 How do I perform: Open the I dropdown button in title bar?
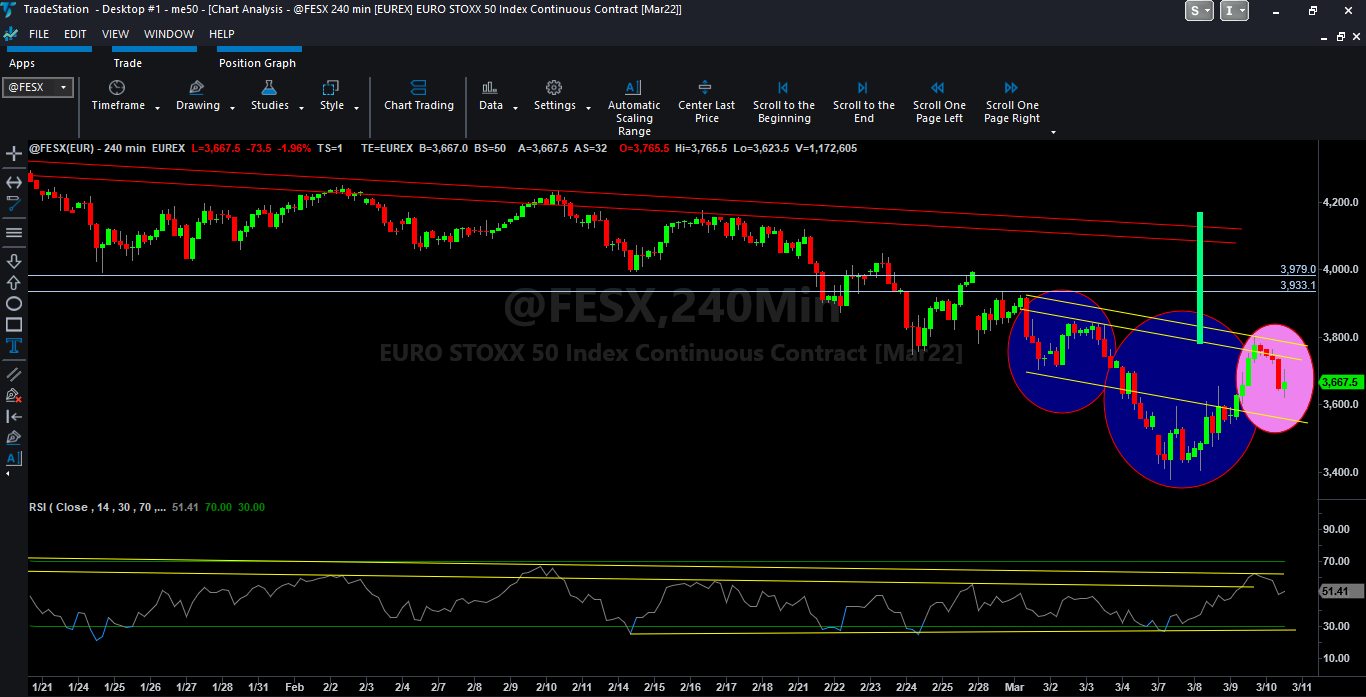[1236, 10]
